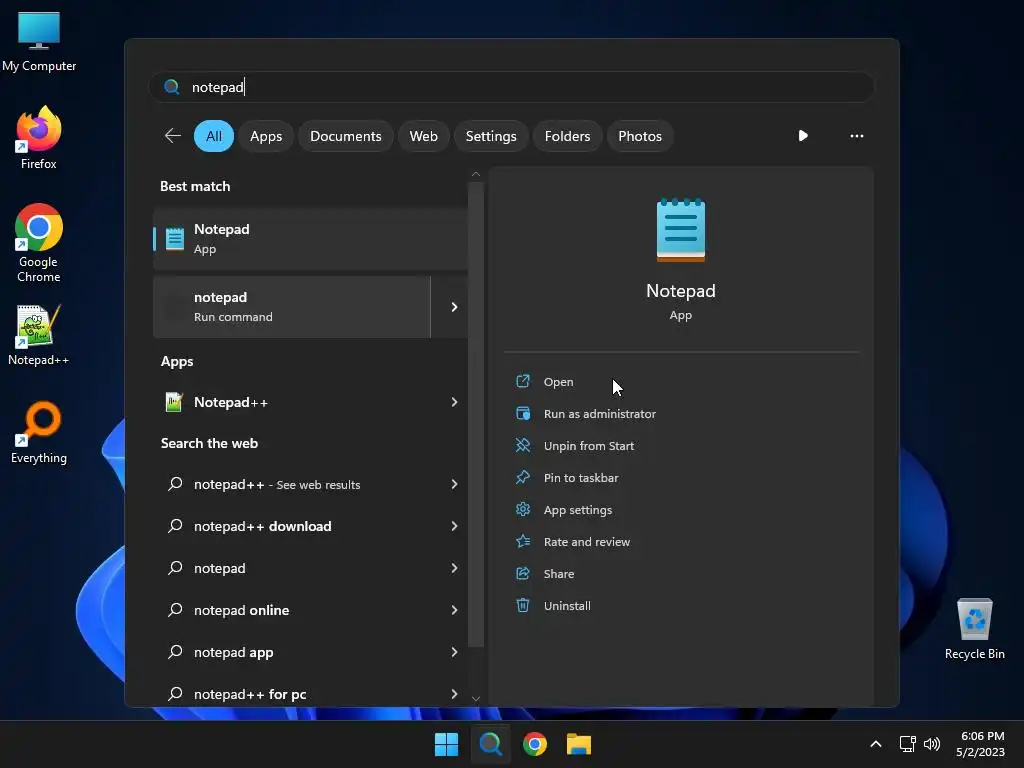Screen dimensions: 1024x768
Task: Open the clock and date in the taskbar
Action: coord(980,744)
